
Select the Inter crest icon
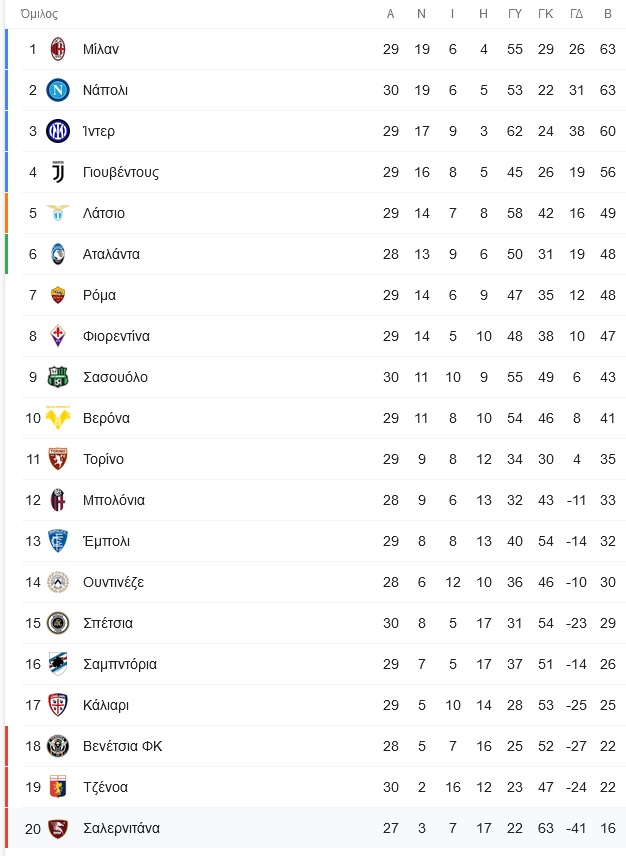coord(58,131)
